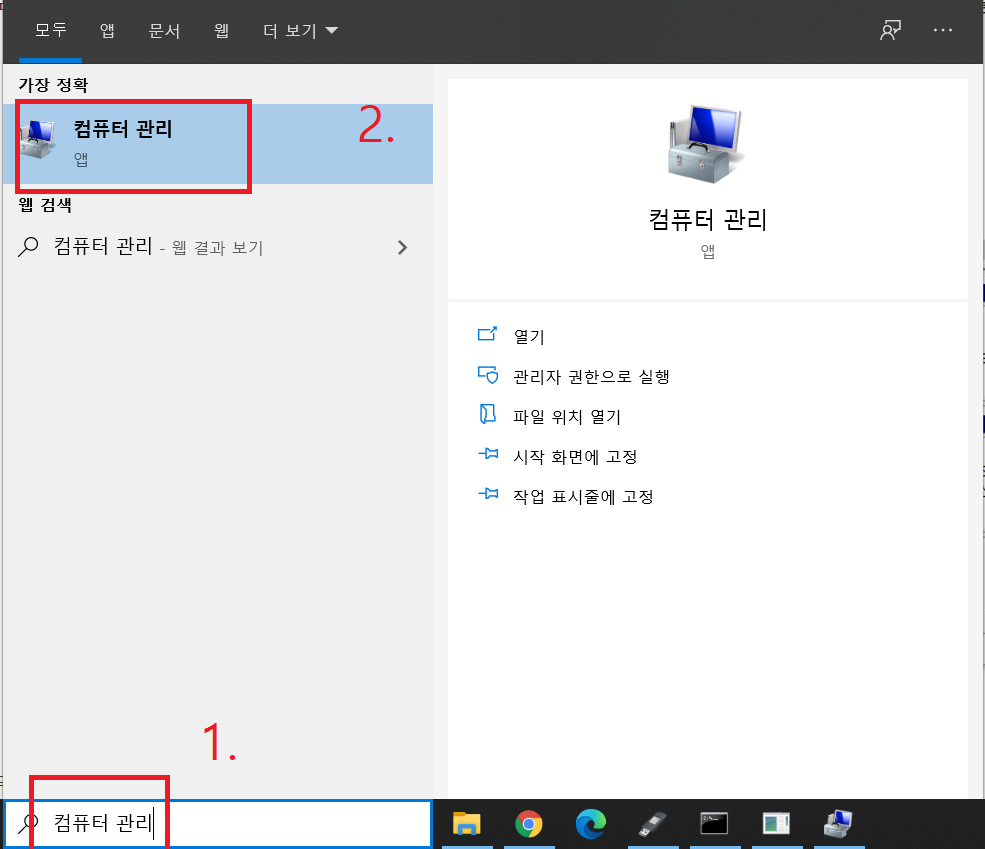
Task: Click the pin icon next to 시작 화면에 고정
Action: click(487, 454)
